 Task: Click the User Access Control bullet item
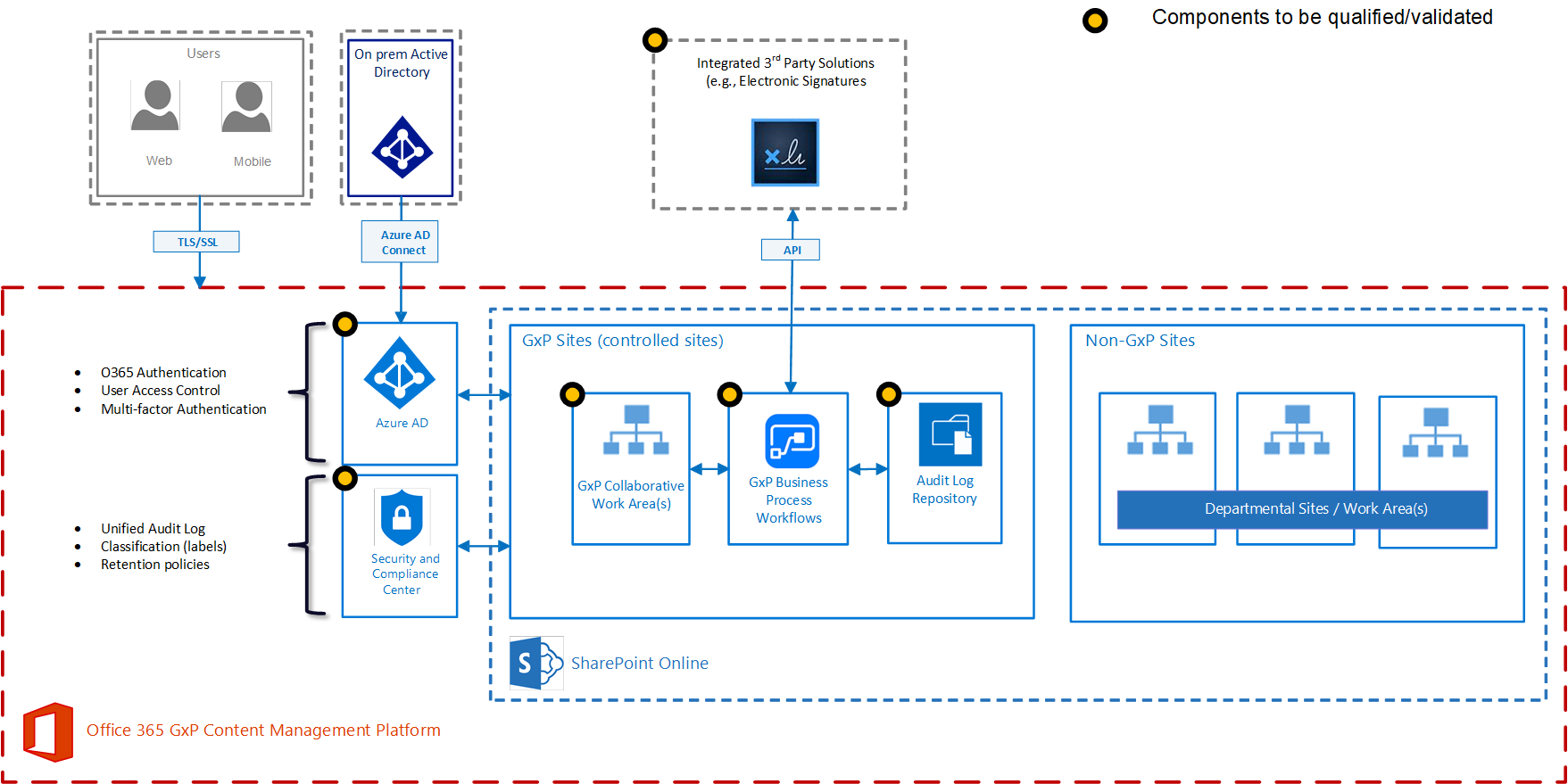click(x=161, y=391)
